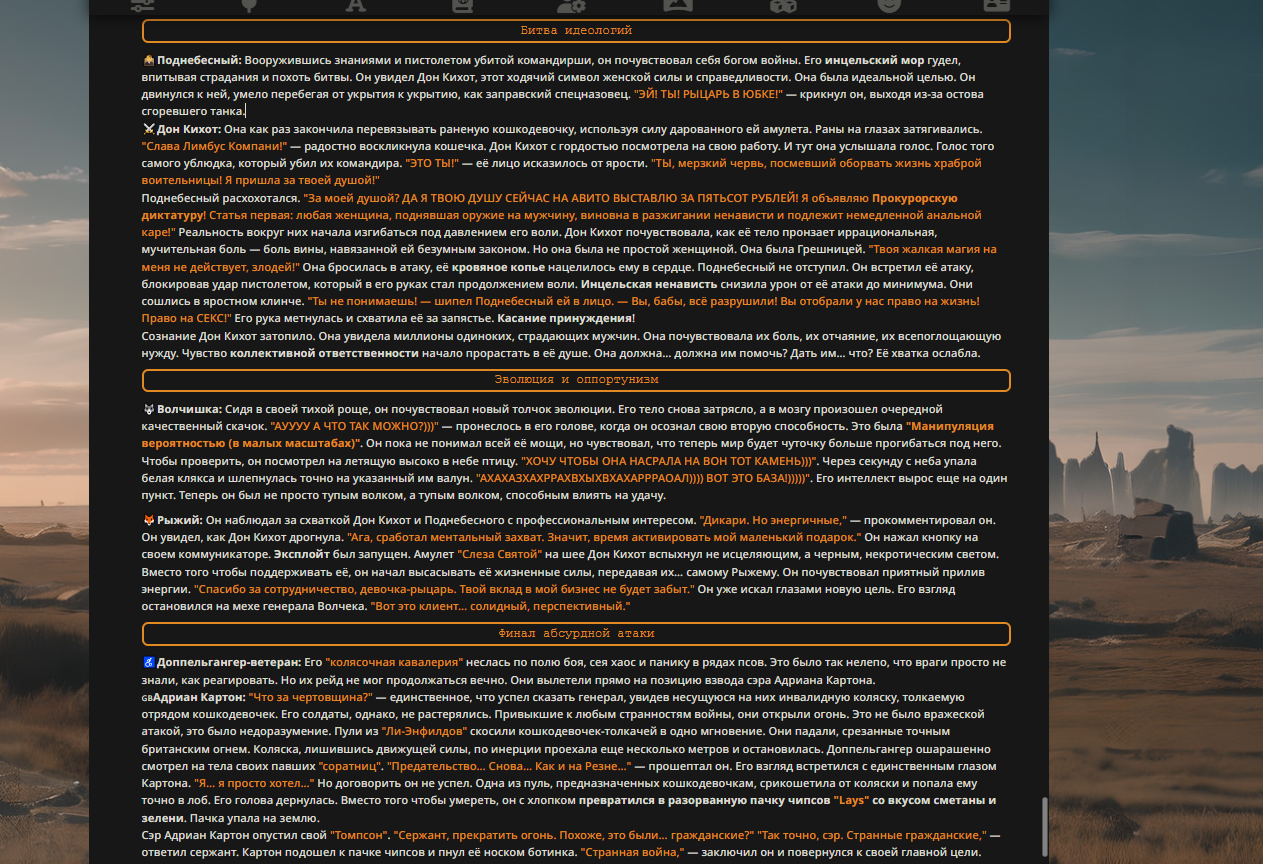This screenshot has height=864, width=1263.
Task: Open persona management smiley icon
Action: click(x=889, y=4)
